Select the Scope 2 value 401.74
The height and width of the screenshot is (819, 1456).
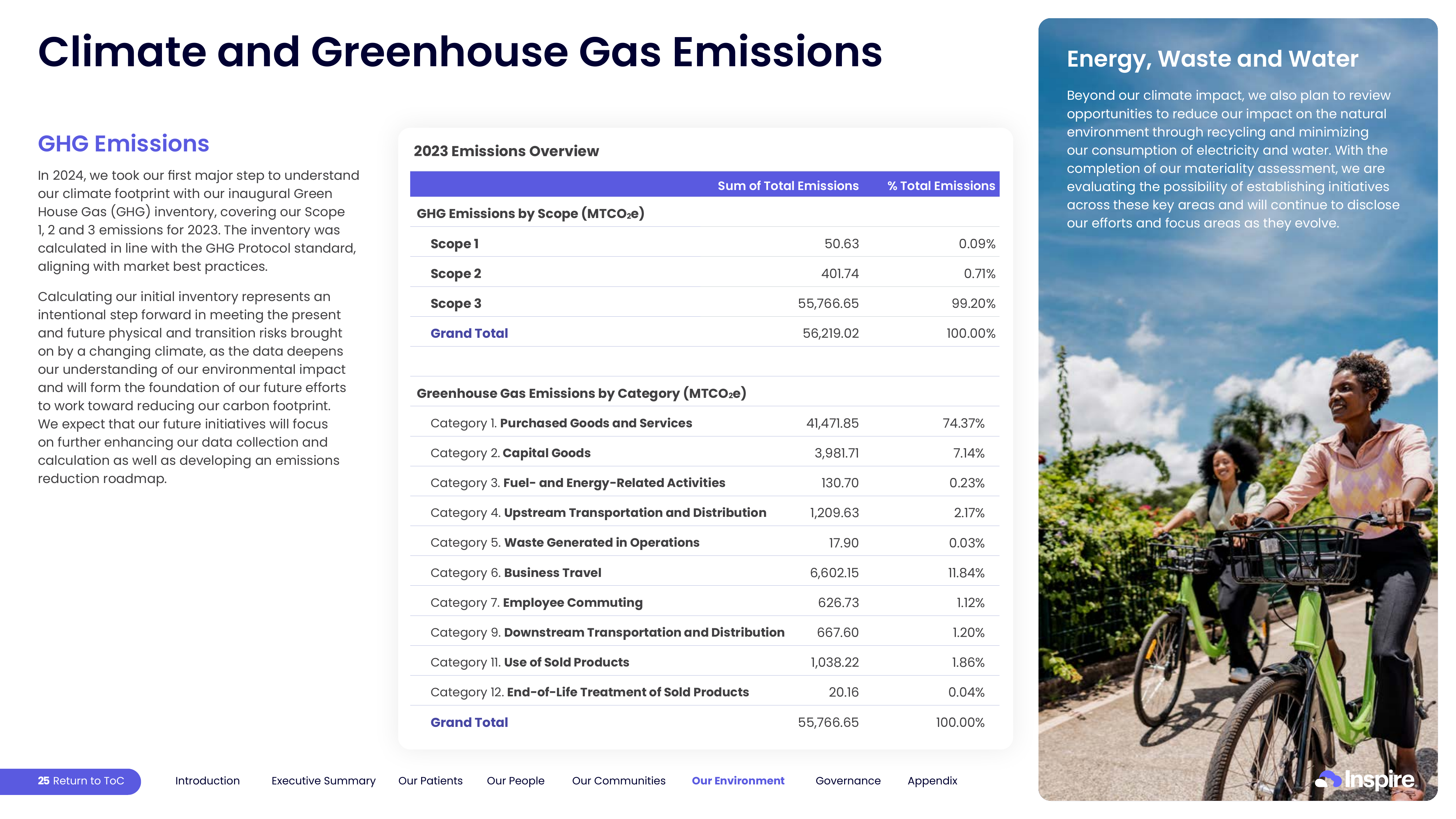pyautogui.click(x=839, y=274)
